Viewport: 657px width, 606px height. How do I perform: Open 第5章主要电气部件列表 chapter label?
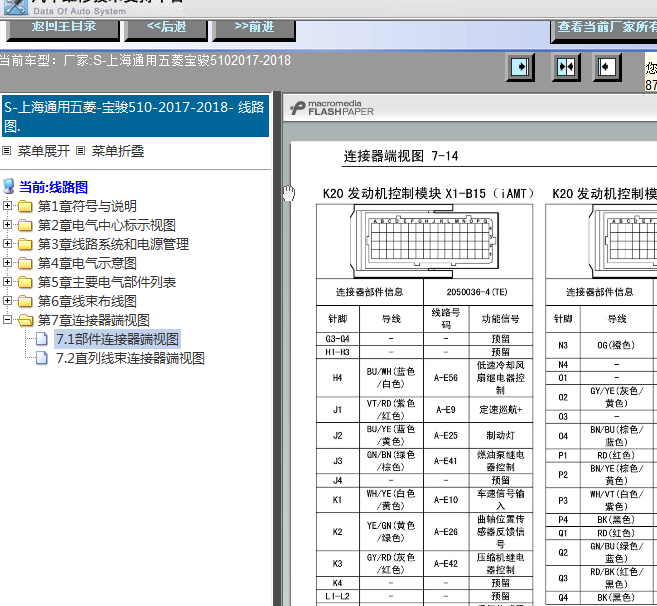point(107,282)
